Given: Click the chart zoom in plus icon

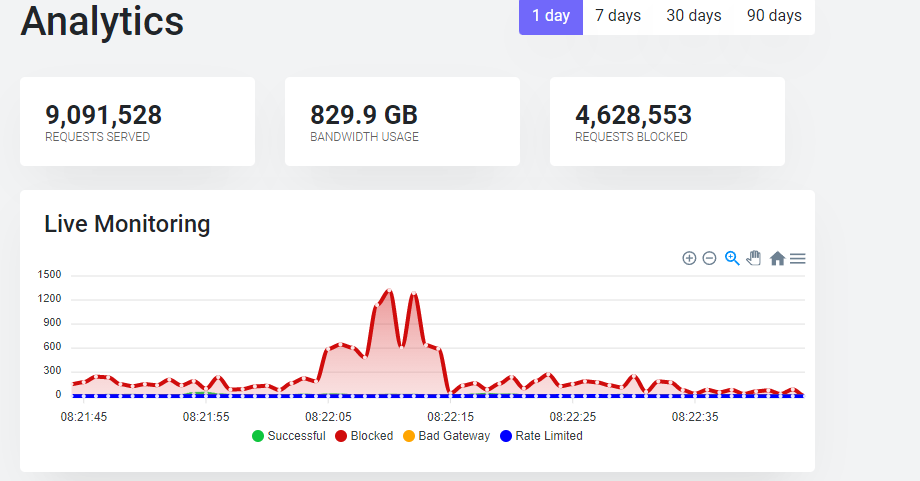Looking at the screenshot, I should coord(689,258).
